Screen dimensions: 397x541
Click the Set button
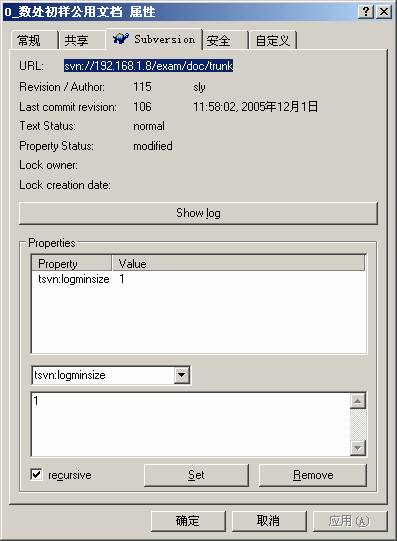pos(196,475)
